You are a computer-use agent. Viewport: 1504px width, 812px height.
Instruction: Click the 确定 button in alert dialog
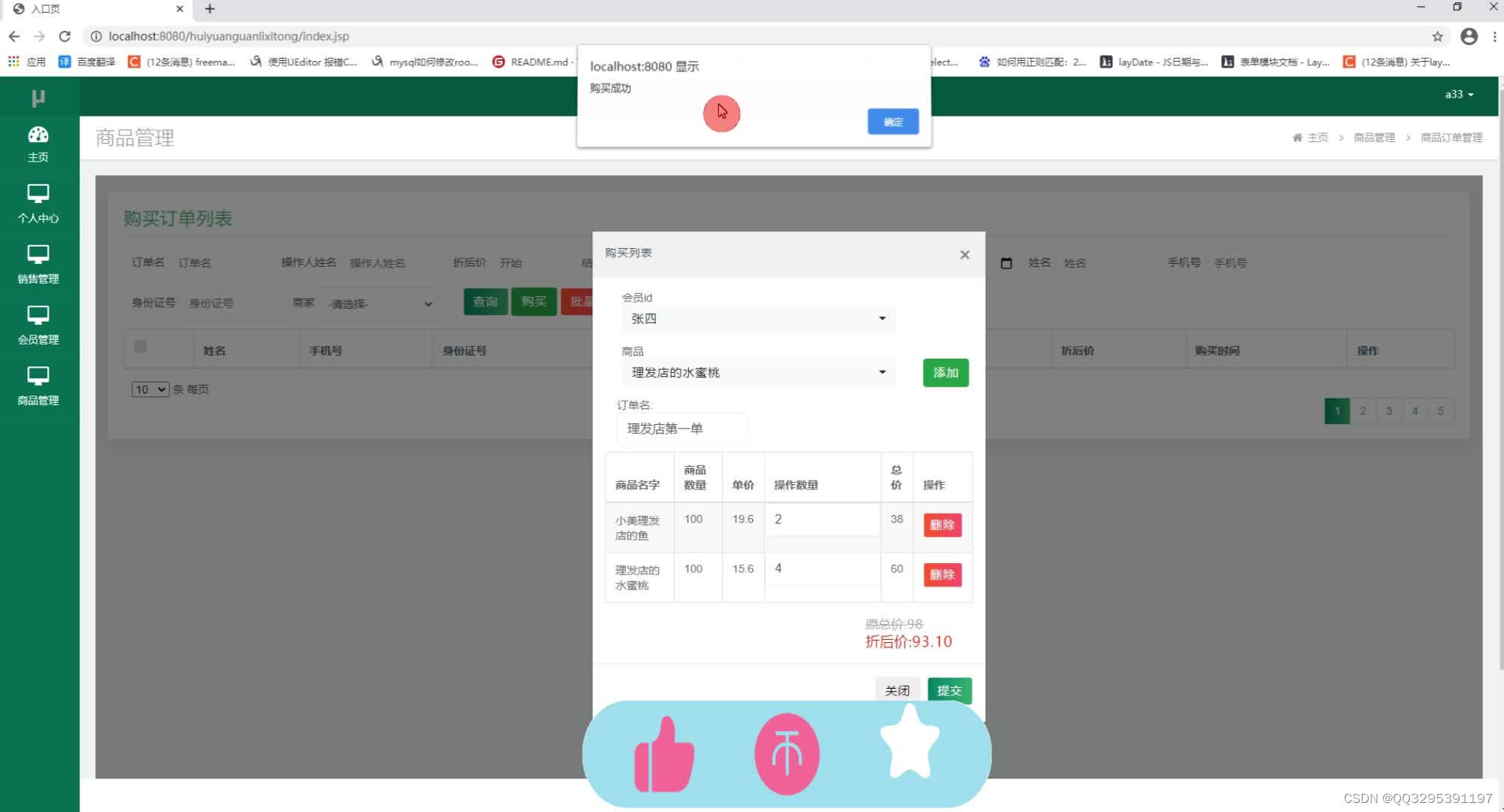pyautogui.click(x=893, y=122)
